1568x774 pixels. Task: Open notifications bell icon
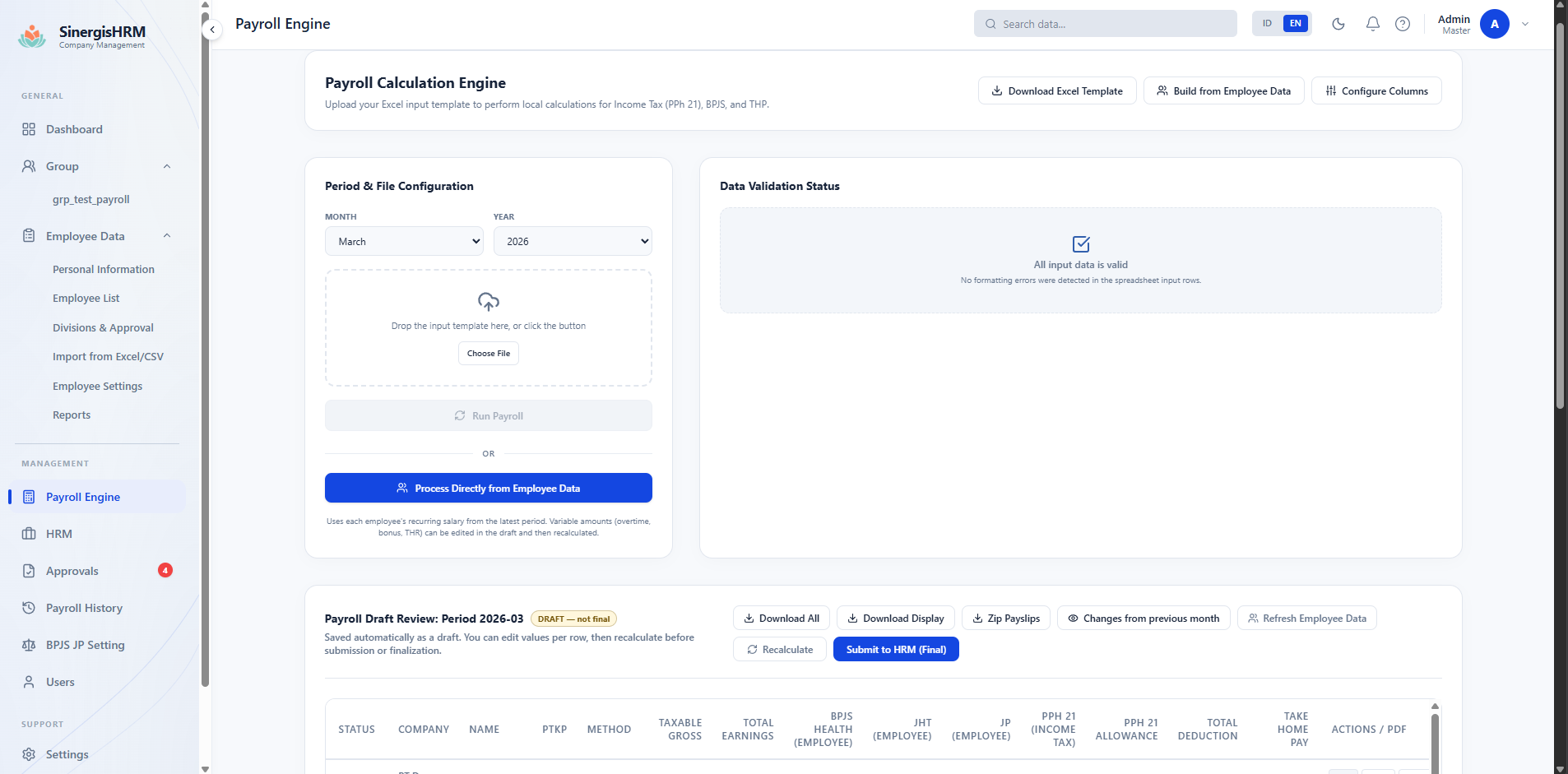(x=1373, y=24)
